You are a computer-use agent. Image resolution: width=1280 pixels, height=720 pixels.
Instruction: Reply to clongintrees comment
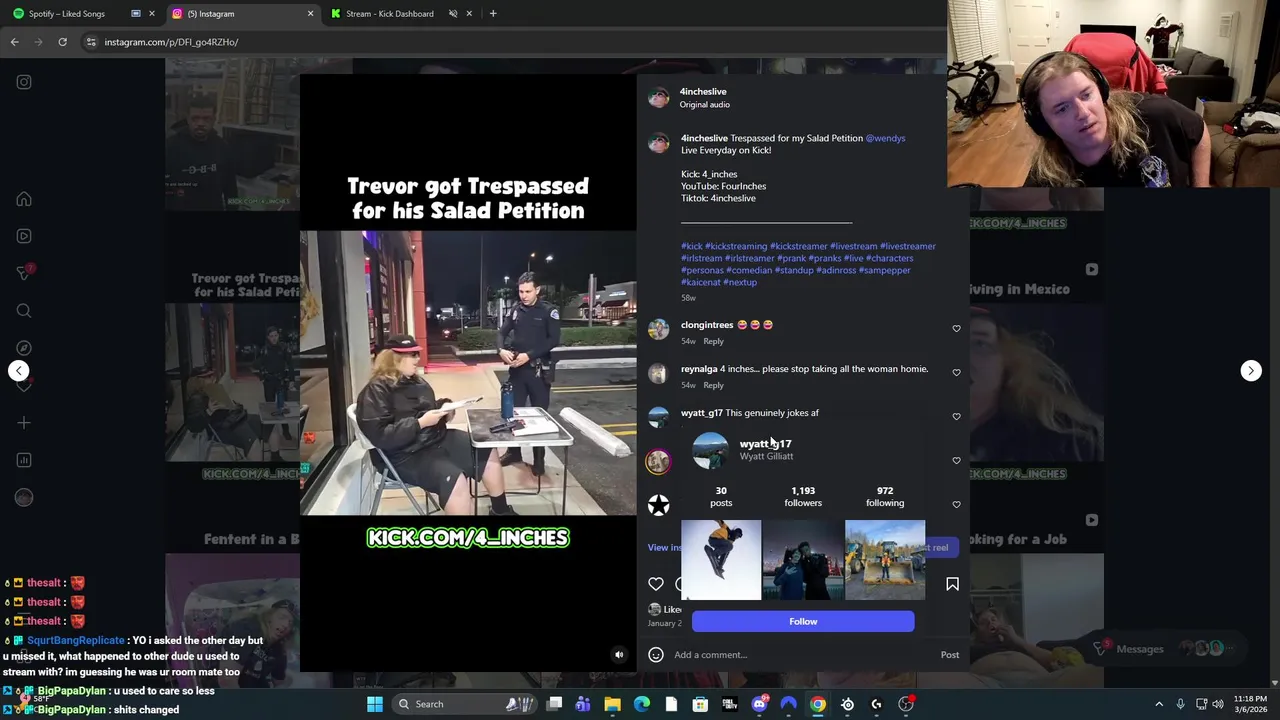pyautogui.click(x=713, y=341)
